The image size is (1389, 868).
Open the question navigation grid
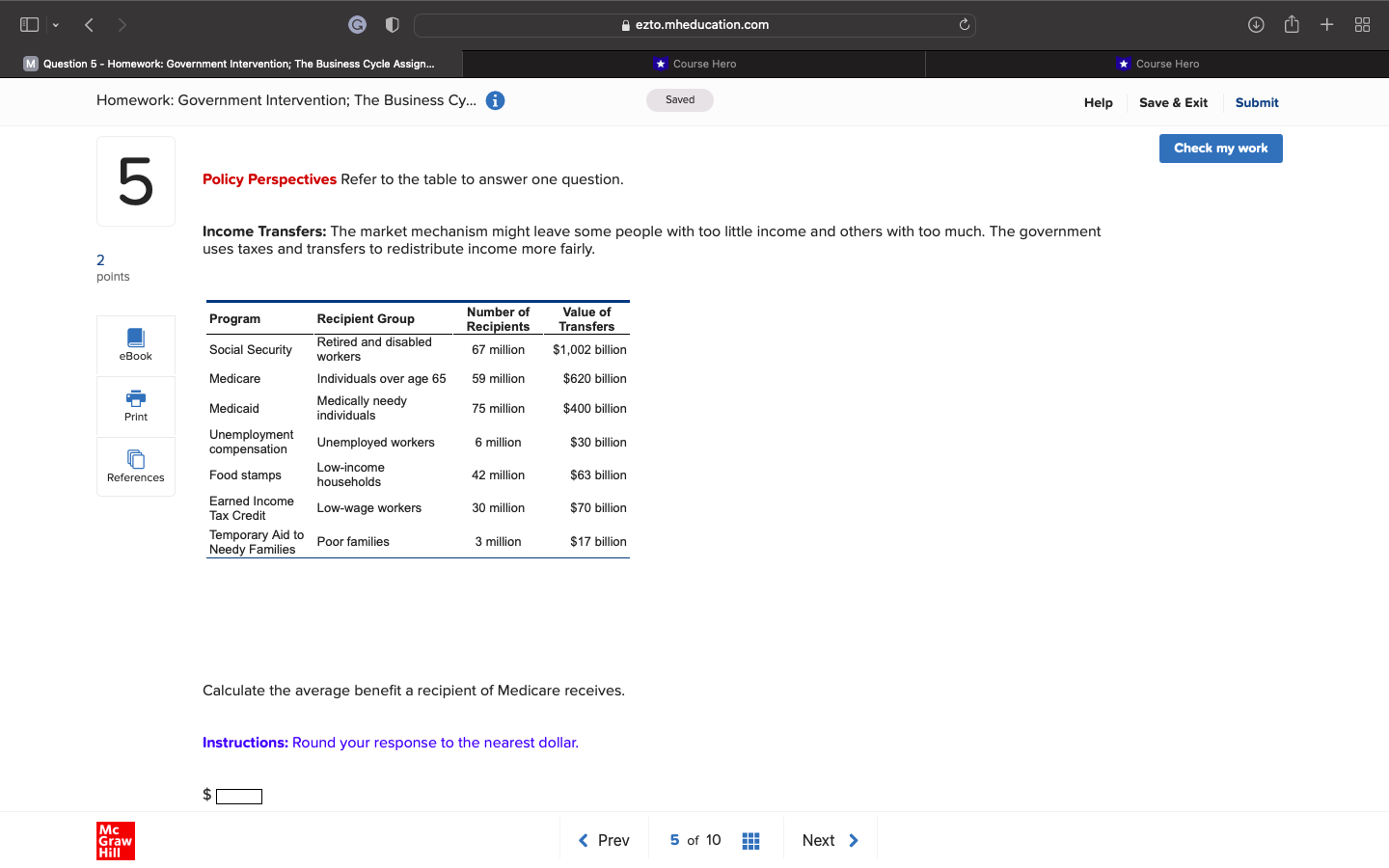tap(750, 840)
